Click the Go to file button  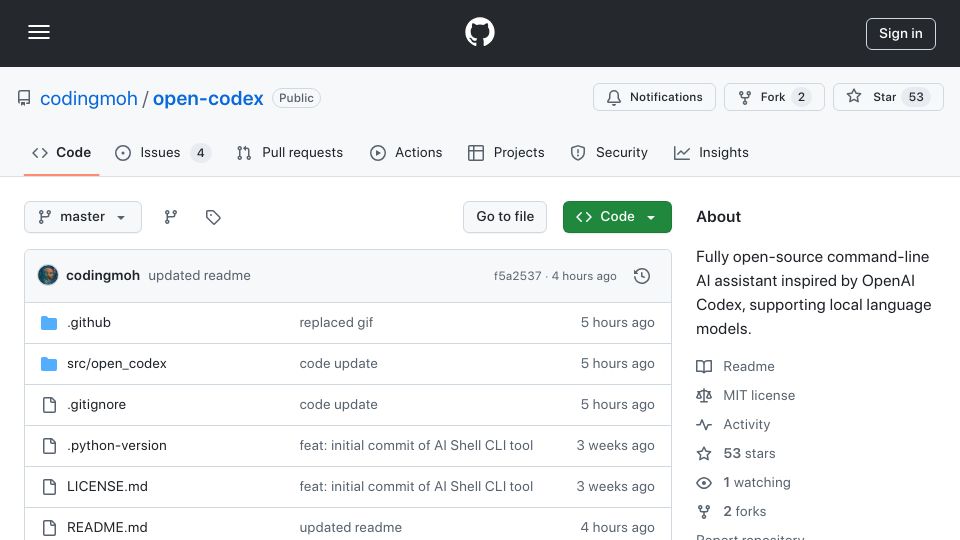coord(504,217)
